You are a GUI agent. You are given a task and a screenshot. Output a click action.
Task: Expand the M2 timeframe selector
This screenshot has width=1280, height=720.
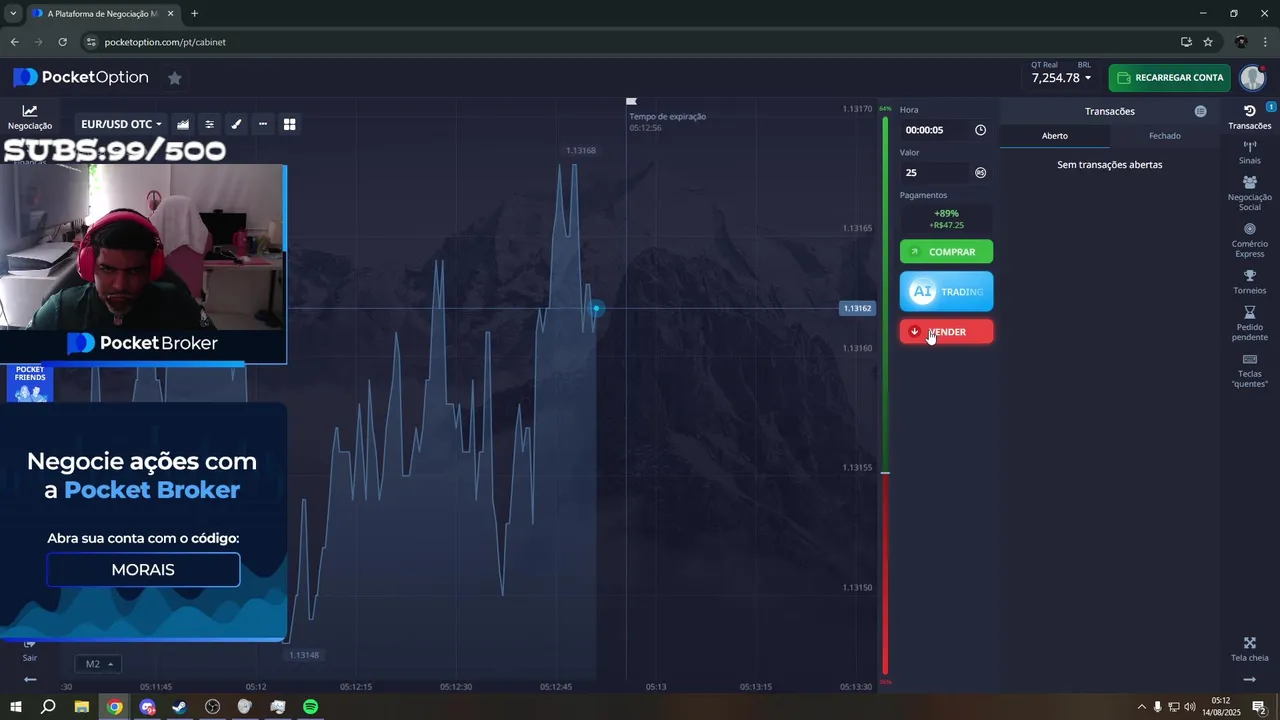point(98,664)
